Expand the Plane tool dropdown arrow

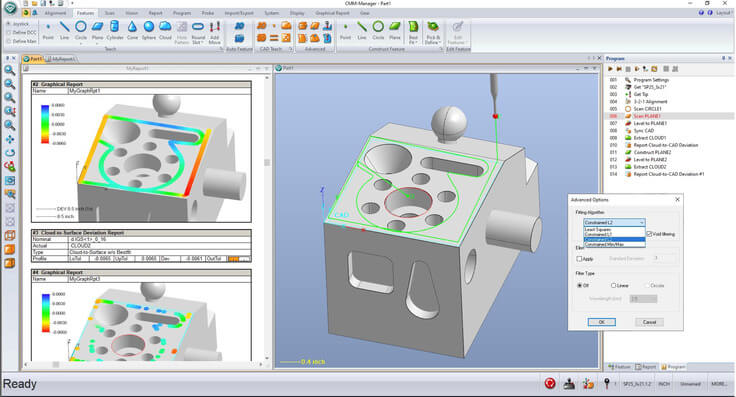pyautogui.click(x=97, y=43)
